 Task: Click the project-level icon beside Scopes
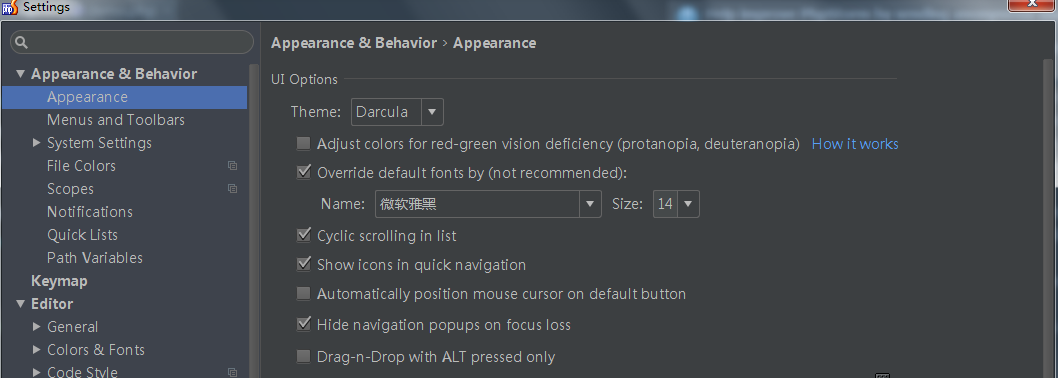[233, 189]
